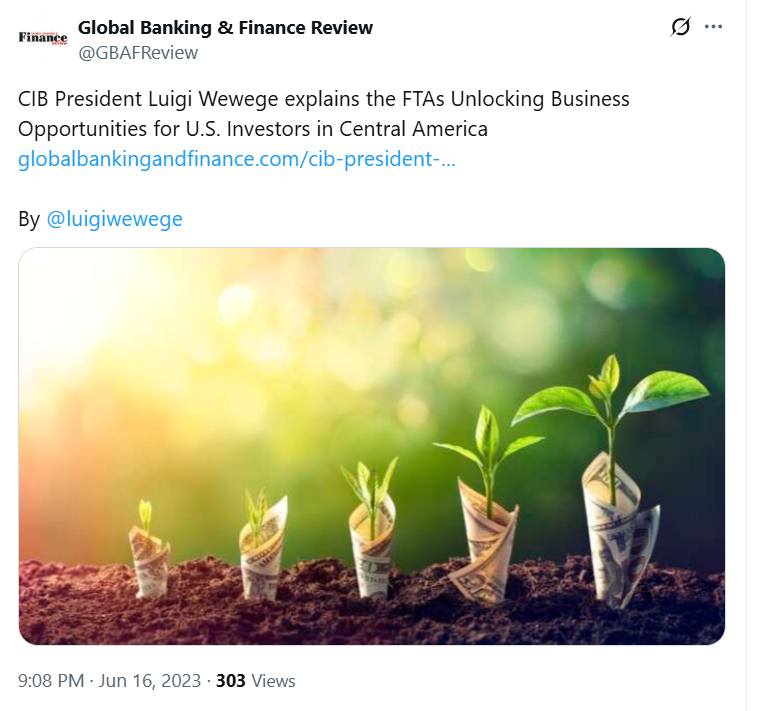Visit the @luigiwewege mention profile
This screenshot has width=763, height=711.
(x=115, y=218)
